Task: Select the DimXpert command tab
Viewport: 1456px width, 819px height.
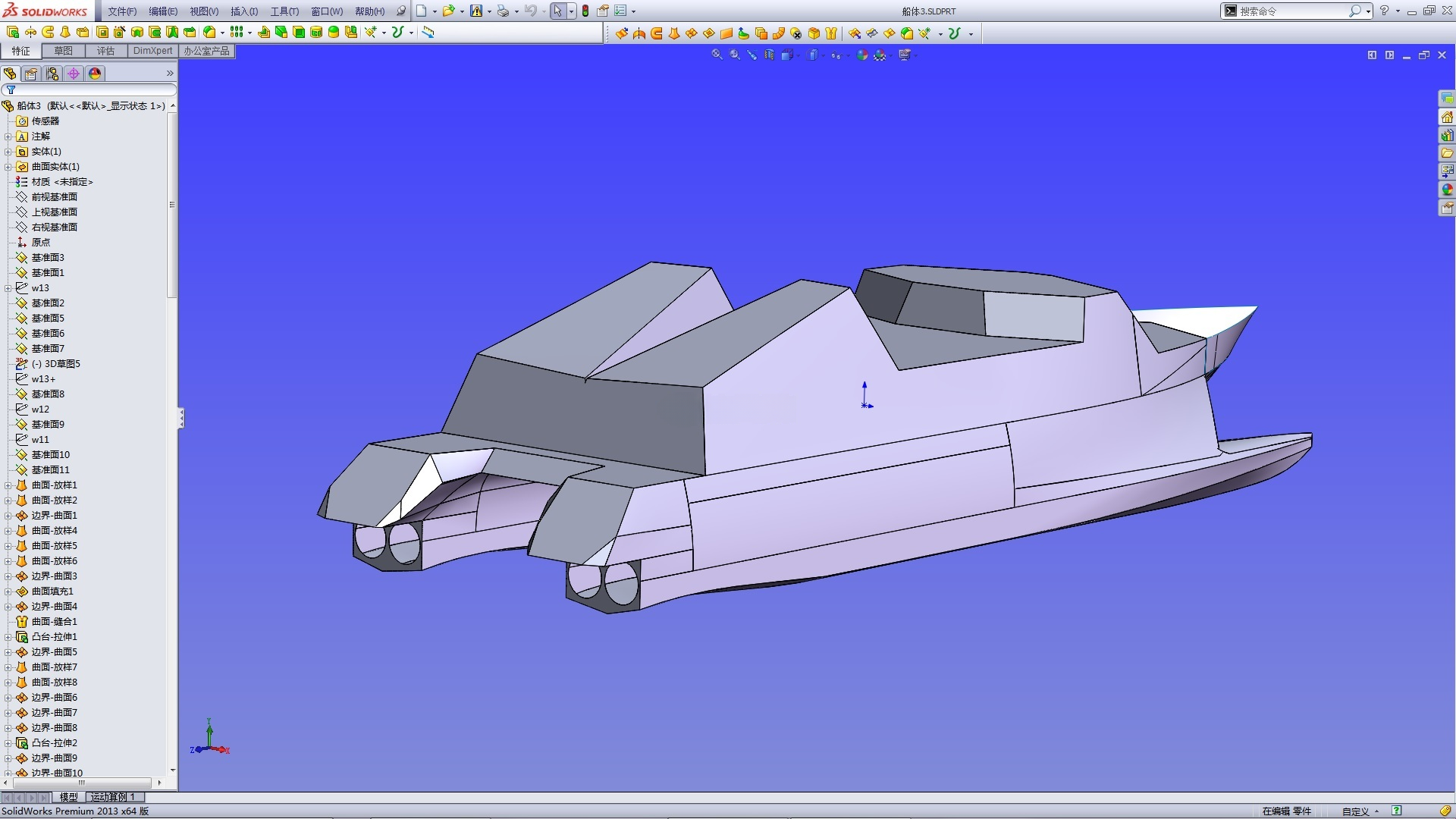Action: click(152, 51)
